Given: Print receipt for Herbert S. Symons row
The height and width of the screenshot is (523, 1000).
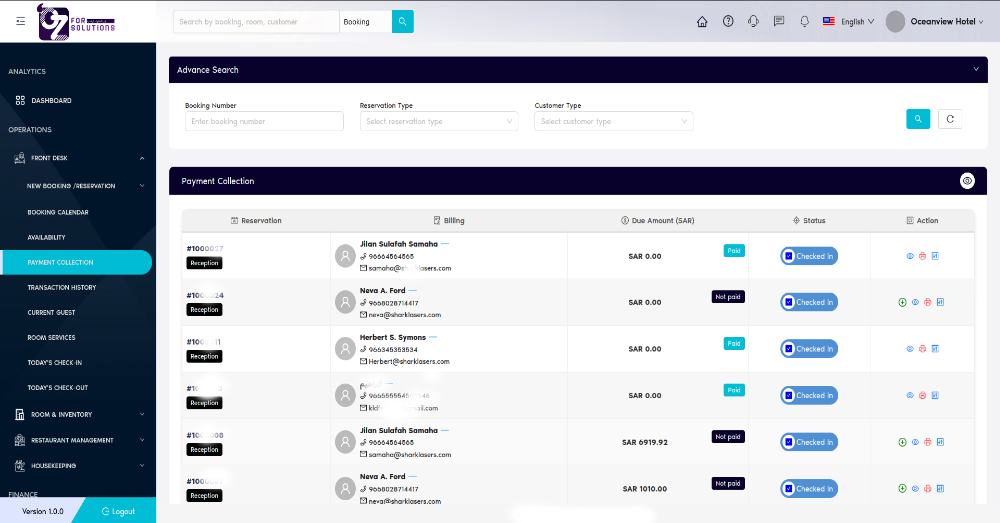Looking at the screenshot, I should (922, 349).
